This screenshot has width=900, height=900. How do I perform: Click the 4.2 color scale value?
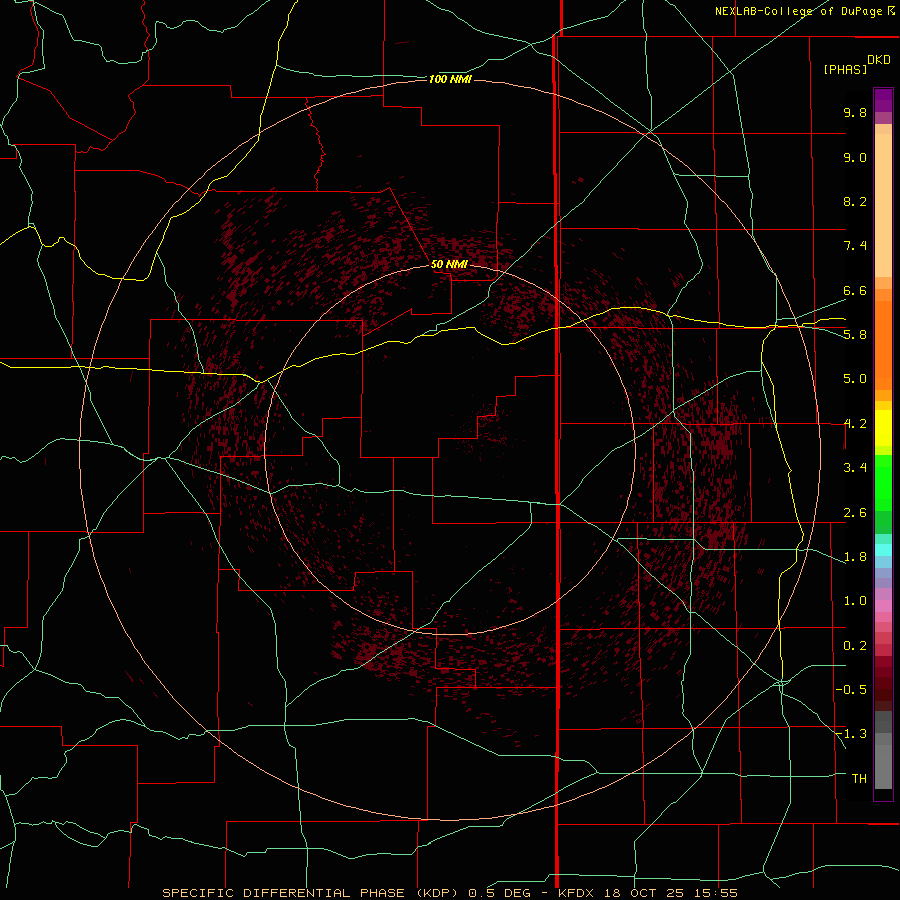tap(855, 424)
